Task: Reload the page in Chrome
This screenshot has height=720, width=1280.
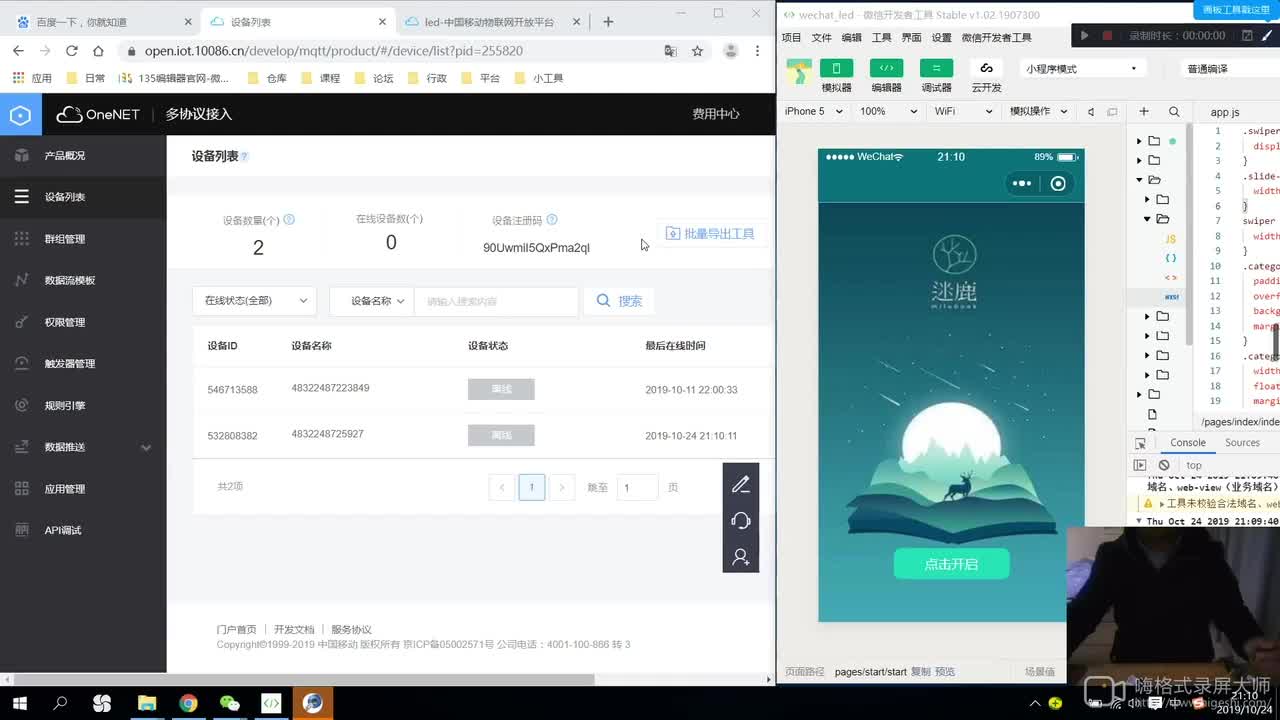Action: point(72,51)
